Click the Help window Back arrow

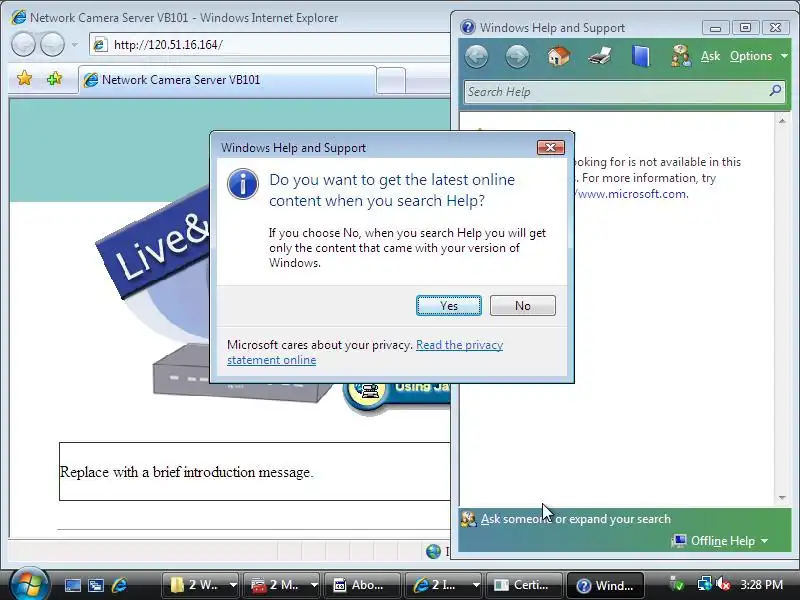477,56
